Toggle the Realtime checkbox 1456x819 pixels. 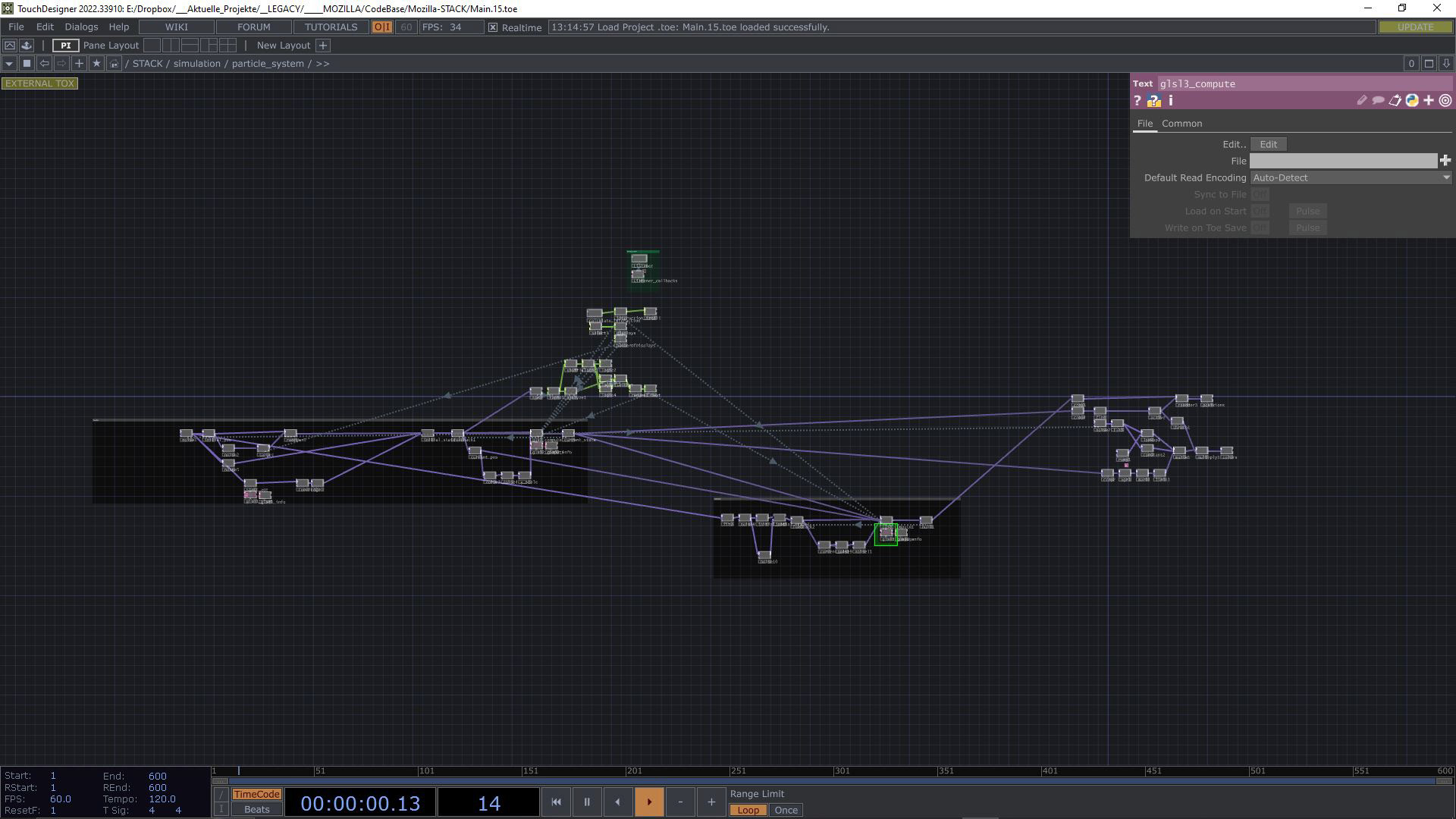(493, 27)
